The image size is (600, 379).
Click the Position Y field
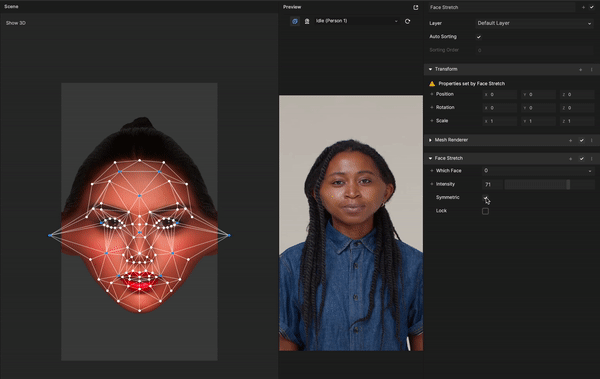click(x=538, y=95)
